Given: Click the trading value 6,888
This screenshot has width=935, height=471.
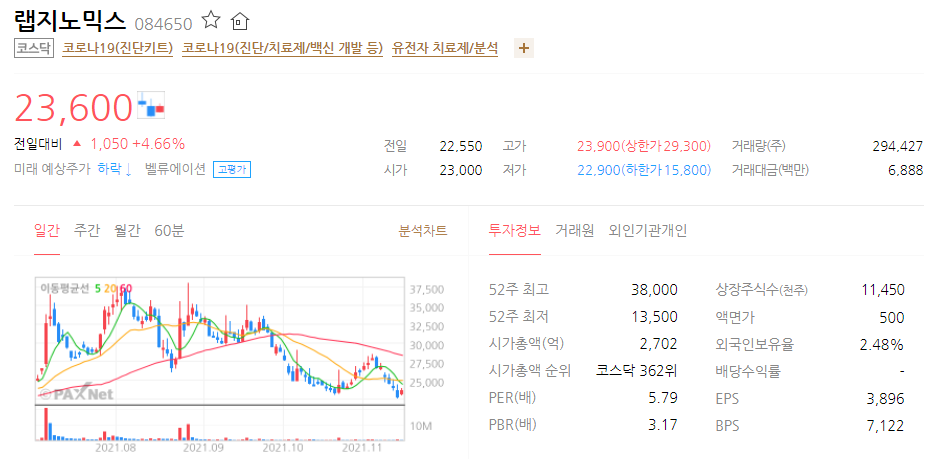Looking at the screenshot, I should pos(905,171).
